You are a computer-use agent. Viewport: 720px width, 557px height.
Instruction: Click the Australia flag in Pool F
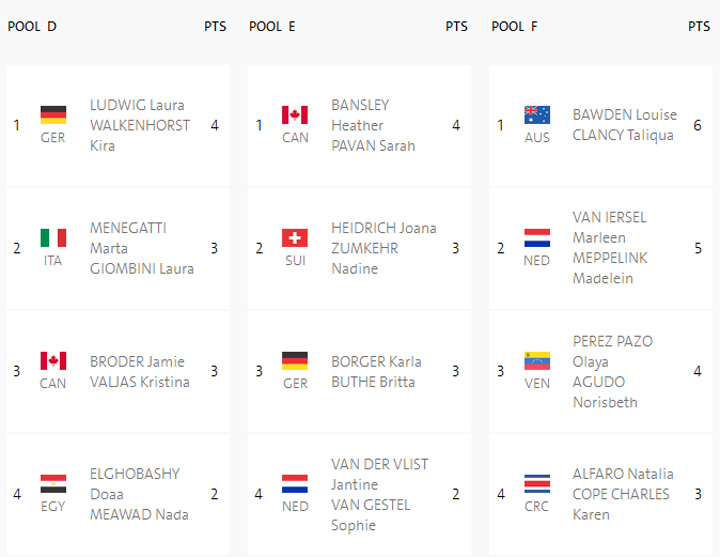click(x=537, y=115)
